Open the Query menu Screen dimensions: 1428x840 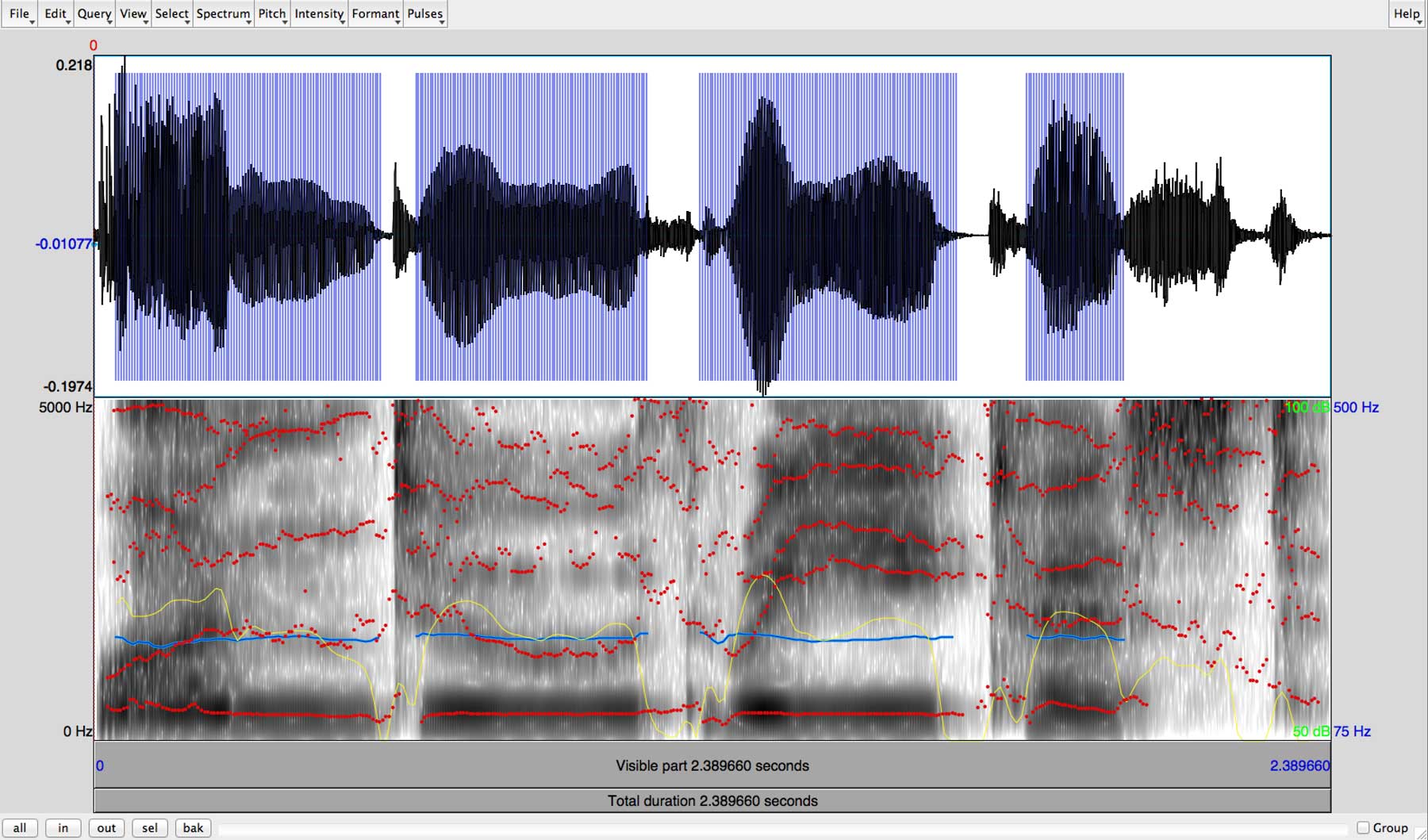click(94, 14)
